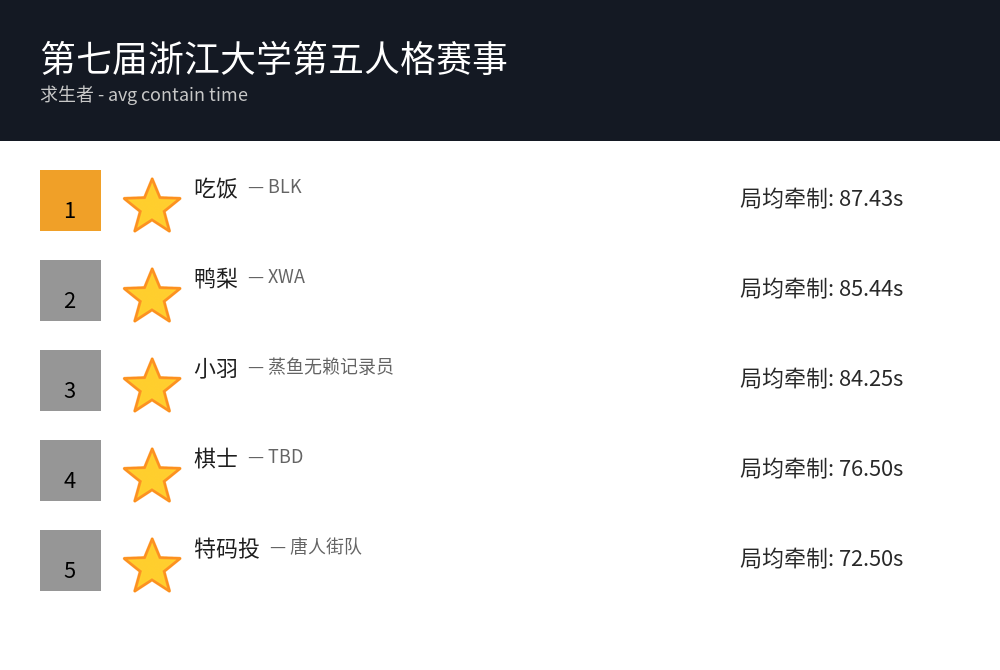
Task: Open player name 鸭梨
Action: [x=216, y=278]
